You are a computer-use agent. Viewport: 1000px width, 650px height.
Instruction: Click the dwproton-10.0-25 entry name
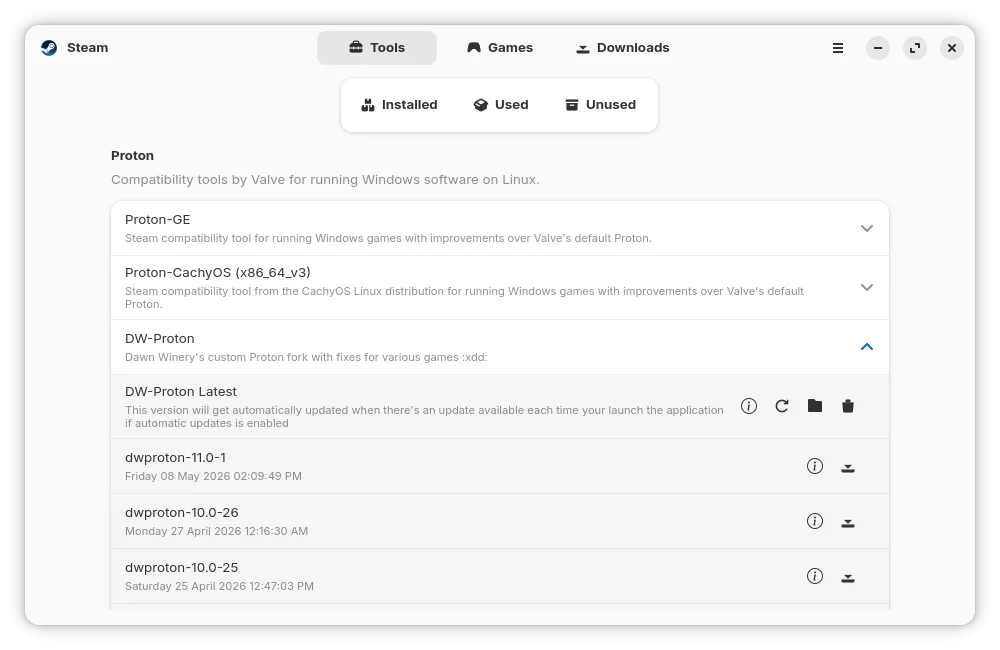[x=182, y=567]
